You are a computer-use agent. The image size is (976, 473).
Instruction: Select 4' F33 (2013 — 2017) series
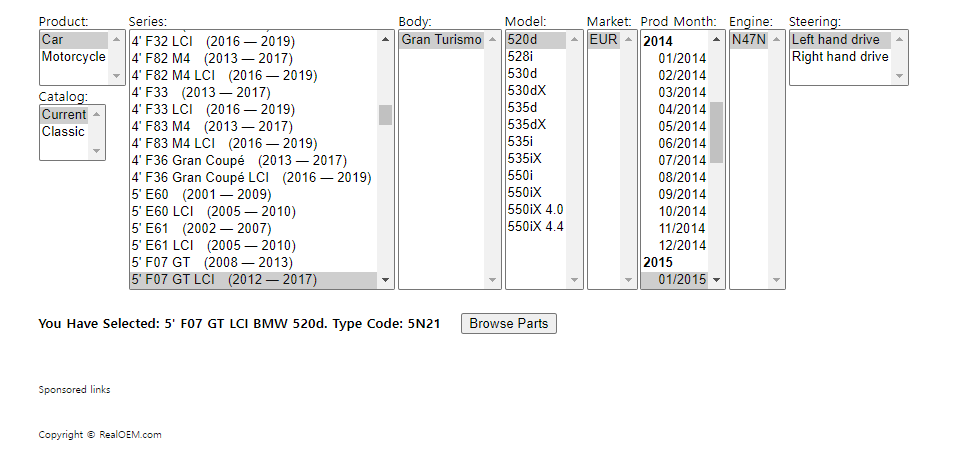pos(253,93)
